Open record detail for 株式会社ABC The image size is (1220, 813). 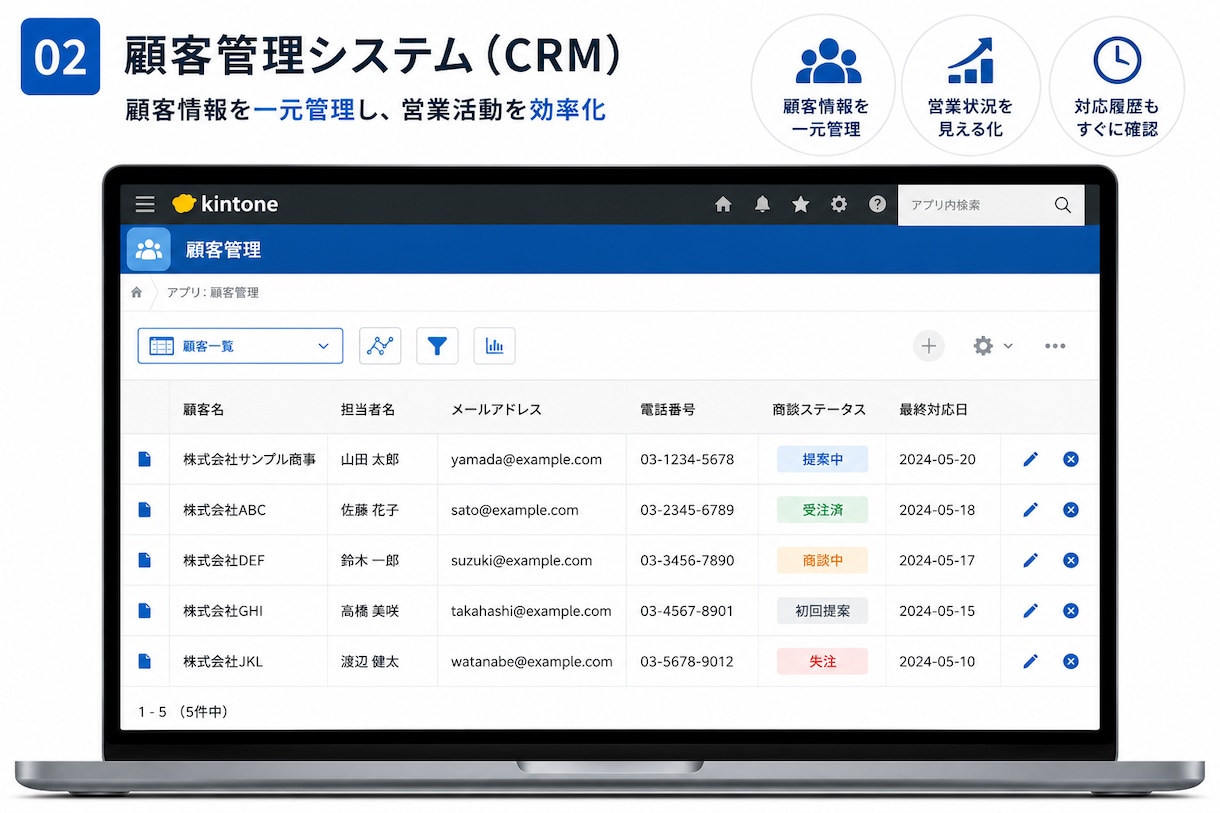[x=144, y=510]
